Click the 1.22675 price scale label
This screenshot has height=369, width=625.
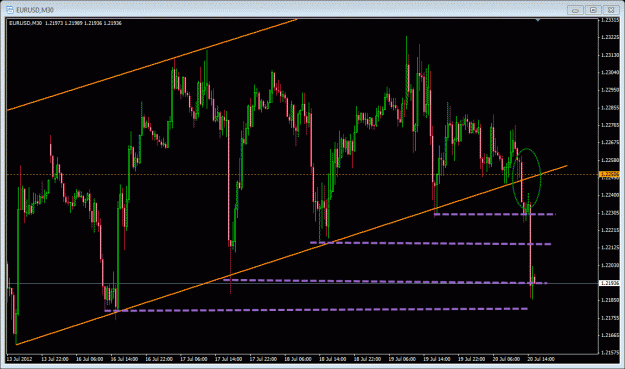pyautogui.click(x=610, y=142)
